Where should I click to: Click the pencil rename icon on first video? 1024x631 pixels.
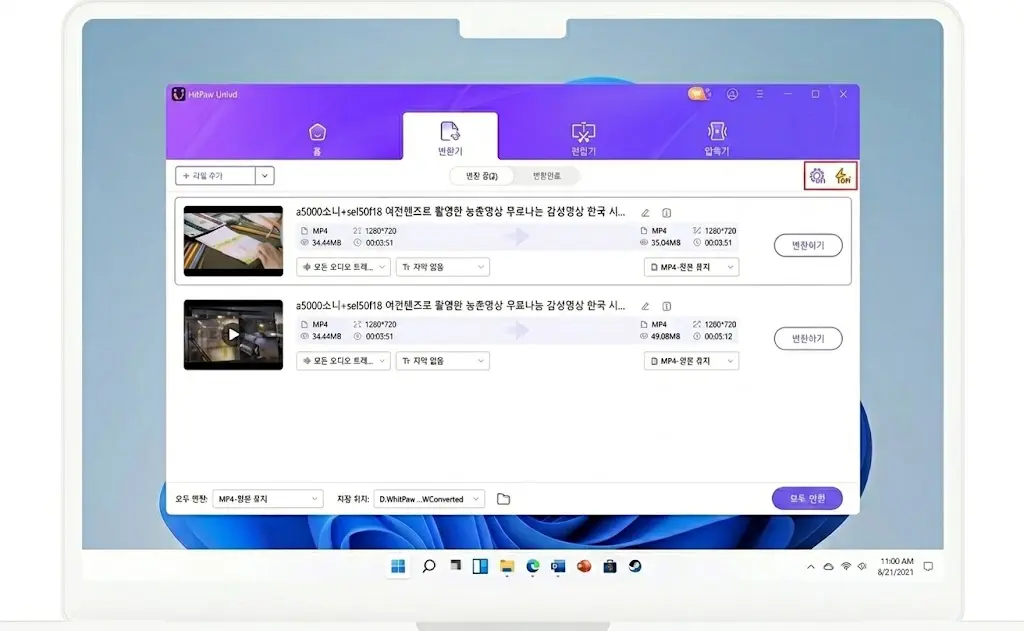pyautogui.click(x=645, y=213)
